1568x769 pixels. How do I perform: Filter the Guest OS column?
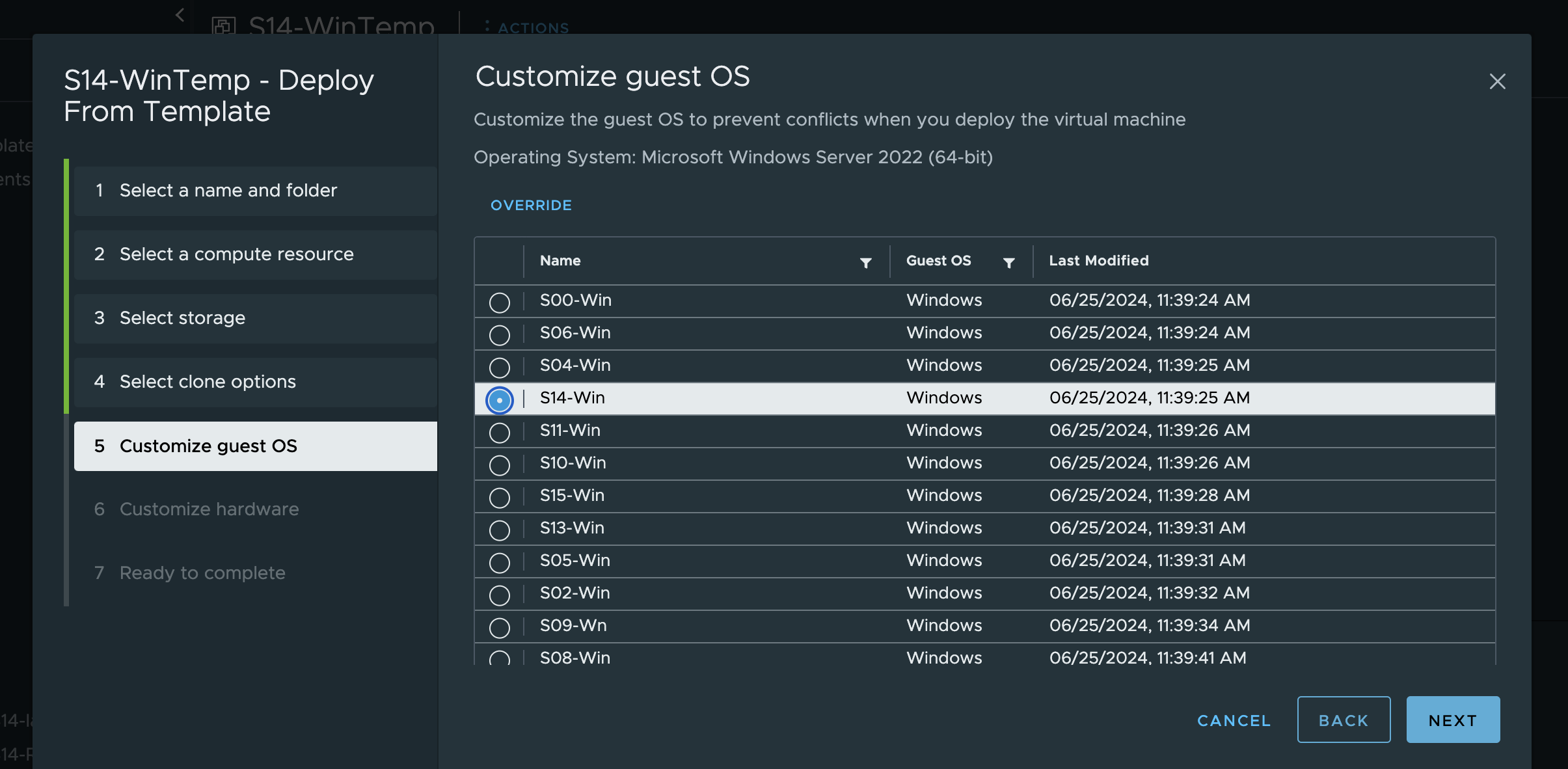point(1008,263)
